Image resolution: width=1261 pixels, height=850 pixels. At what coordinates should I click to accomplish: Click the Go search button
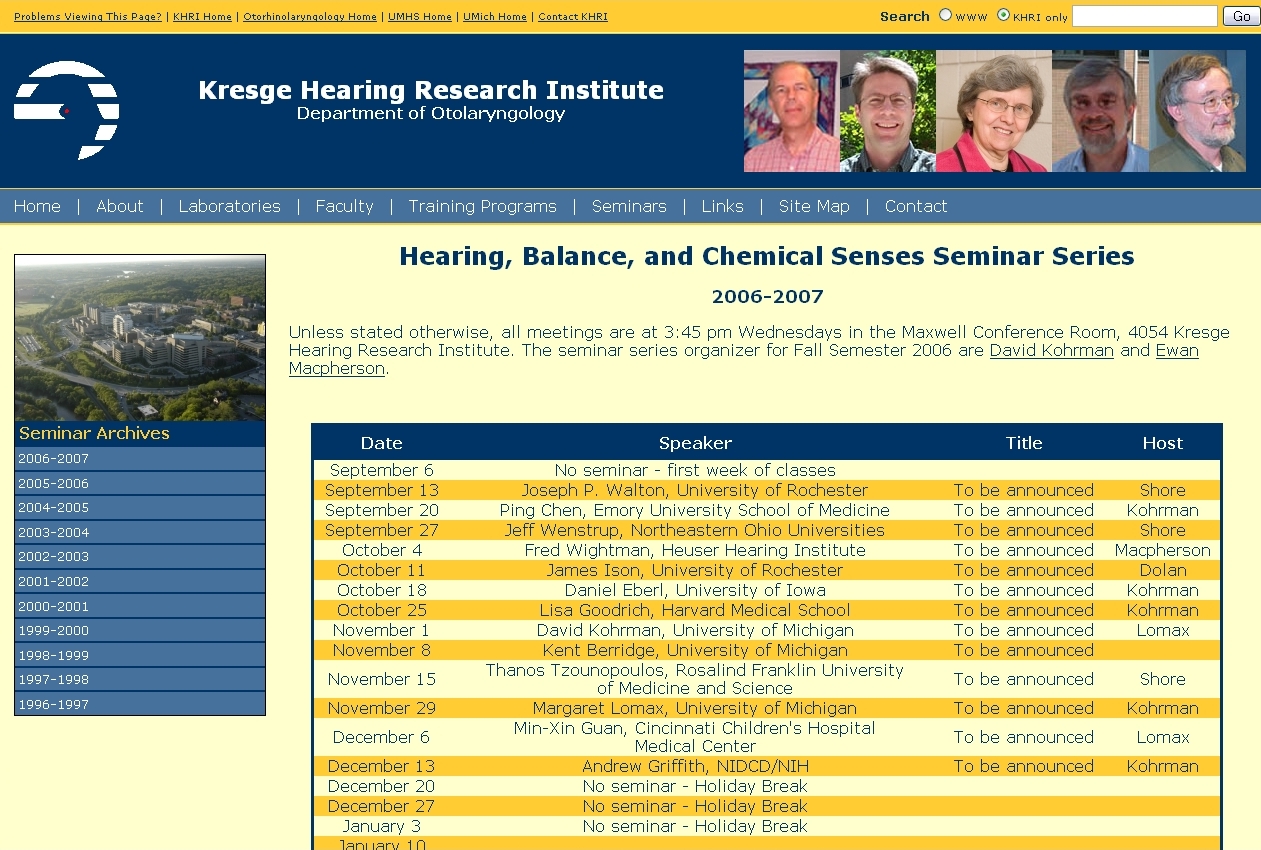(1241, 16)
